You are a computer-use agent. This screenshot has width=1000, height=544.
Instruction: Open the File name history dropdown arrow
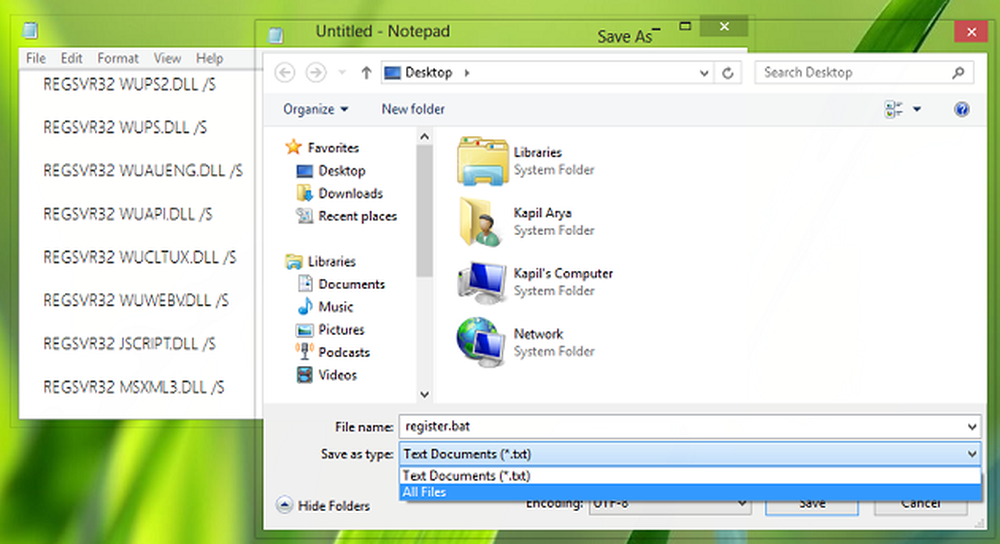tap(973, 427)
